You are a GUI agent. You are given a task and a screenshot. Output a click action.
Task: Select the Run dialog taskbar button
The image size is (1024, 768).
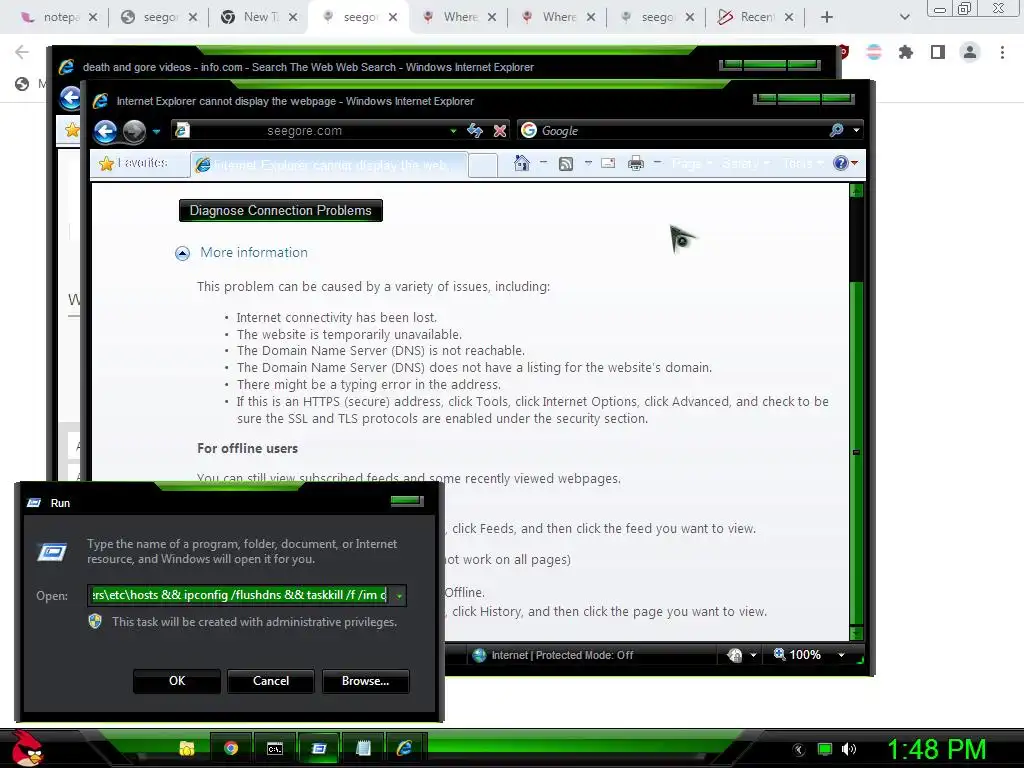(319, 748)
